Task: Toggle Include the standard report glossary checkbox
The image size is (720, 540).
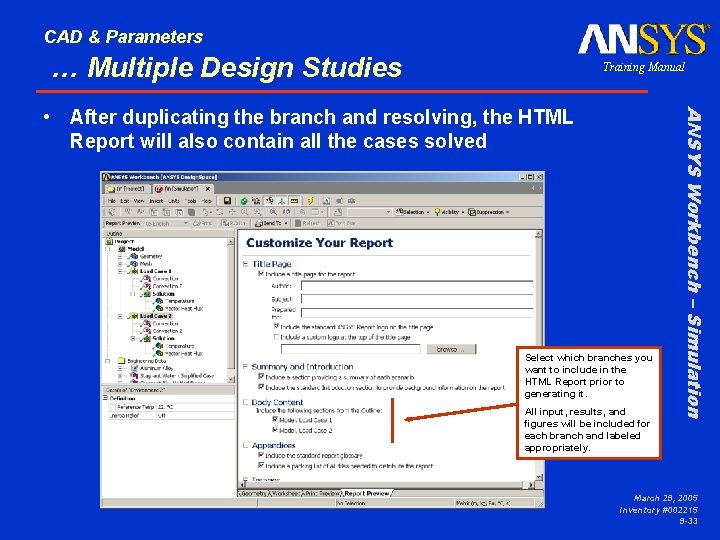Action: (x=261, y=455)
